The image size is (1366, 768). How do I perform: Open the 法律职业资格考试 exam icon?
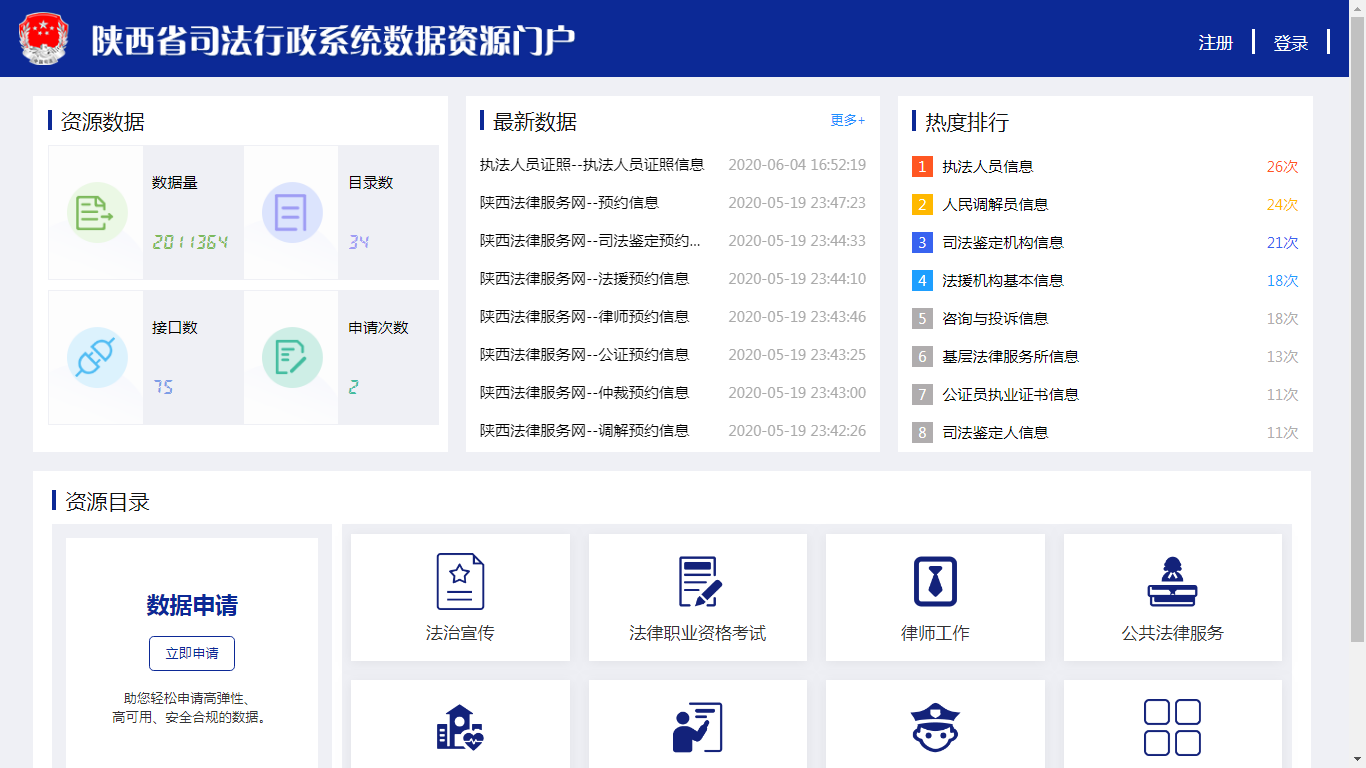(x=698, y=581)
